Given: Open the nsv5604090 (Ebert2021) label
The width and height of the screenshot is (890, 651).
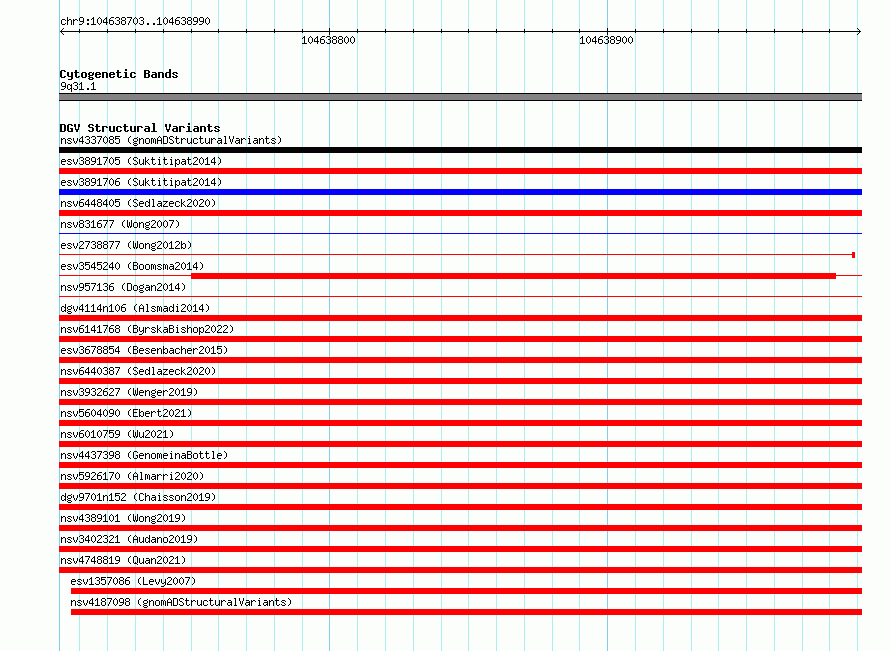Looking at the screenshot, I should tap(126, 413).
